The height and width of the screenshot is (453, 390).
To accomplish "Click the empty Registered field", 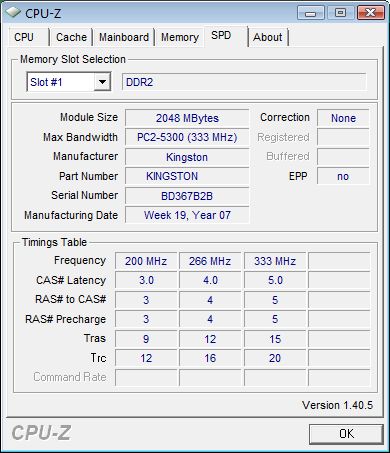I will point(343,137).
